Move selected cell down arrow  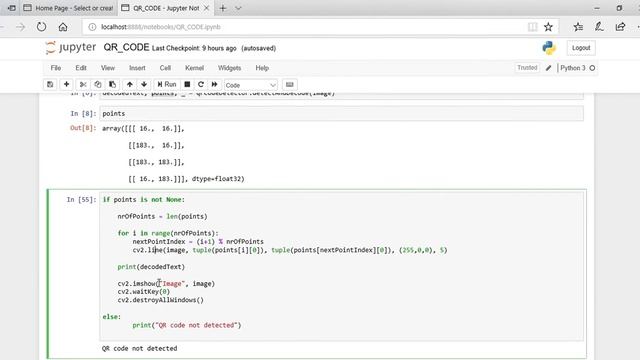[x=144, y=84]
